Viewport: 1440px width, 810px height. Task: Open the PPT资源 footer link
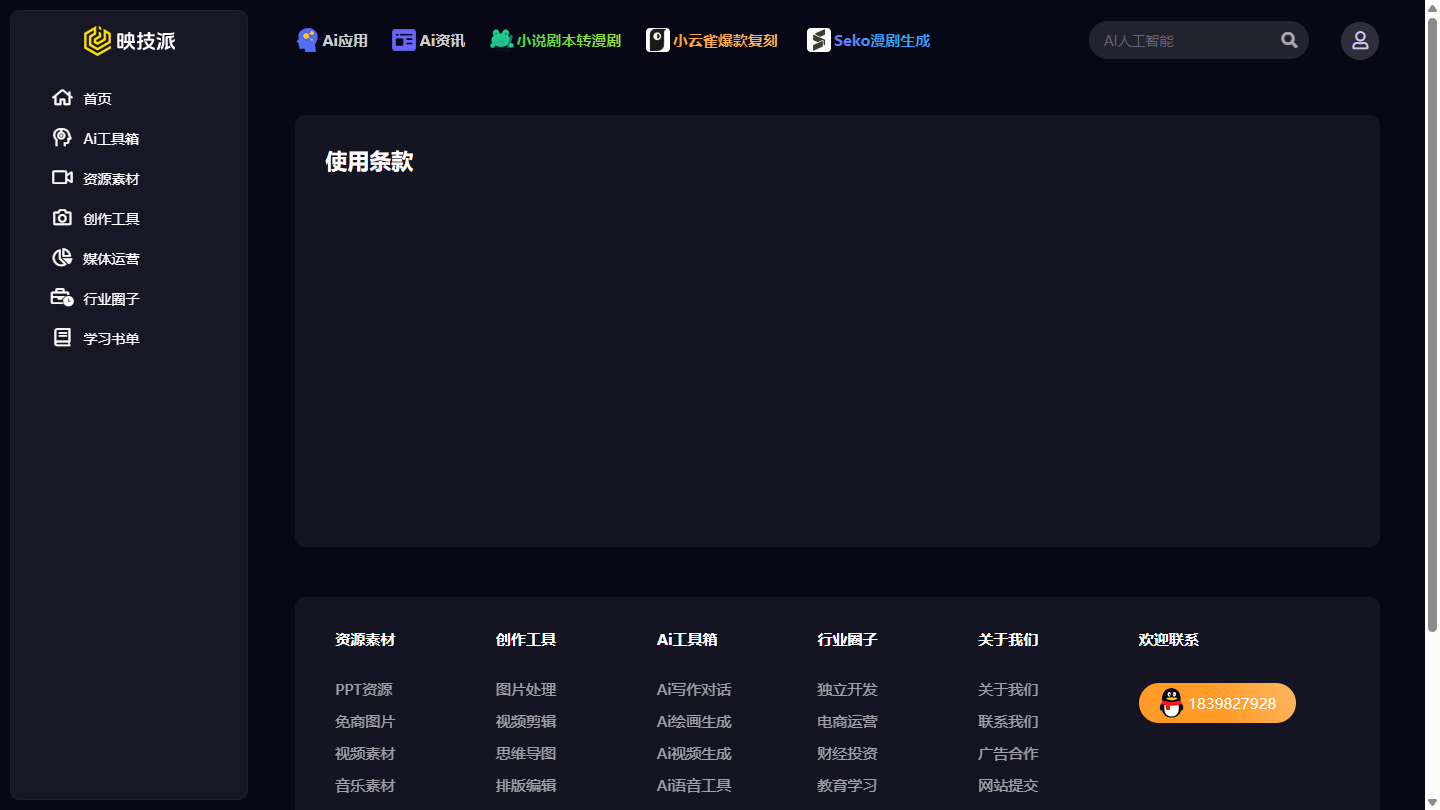[x=364, y=690]
